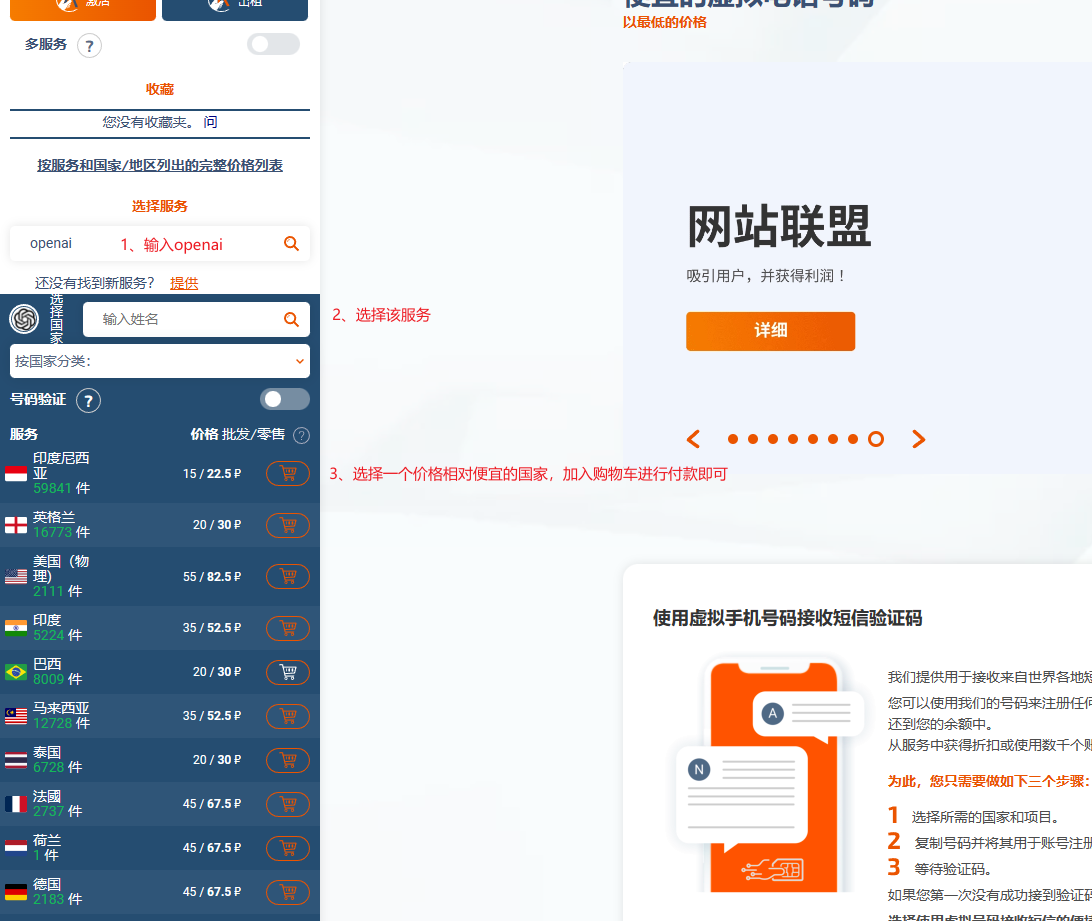Go to previous banner slide arrow

[693, 439]
